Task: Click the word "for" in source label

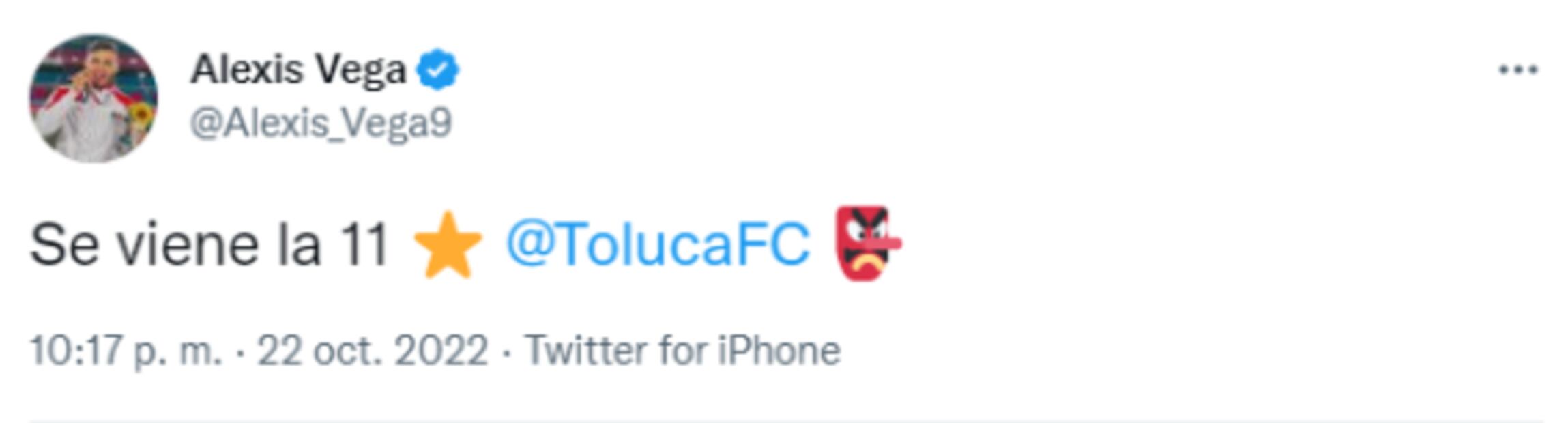Action: (x=683, y=351)
